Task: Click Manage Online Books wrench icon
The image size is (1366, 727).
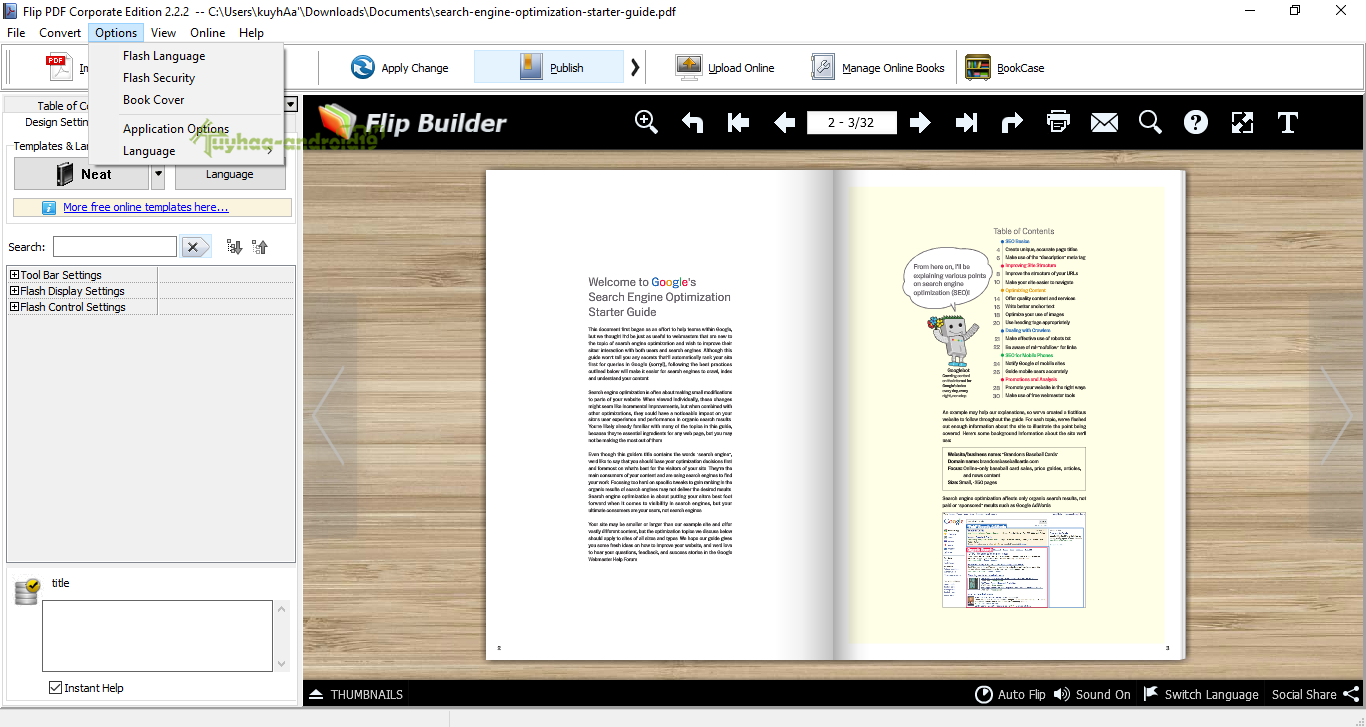Action: pyautogui.click(x=822, y=67)
